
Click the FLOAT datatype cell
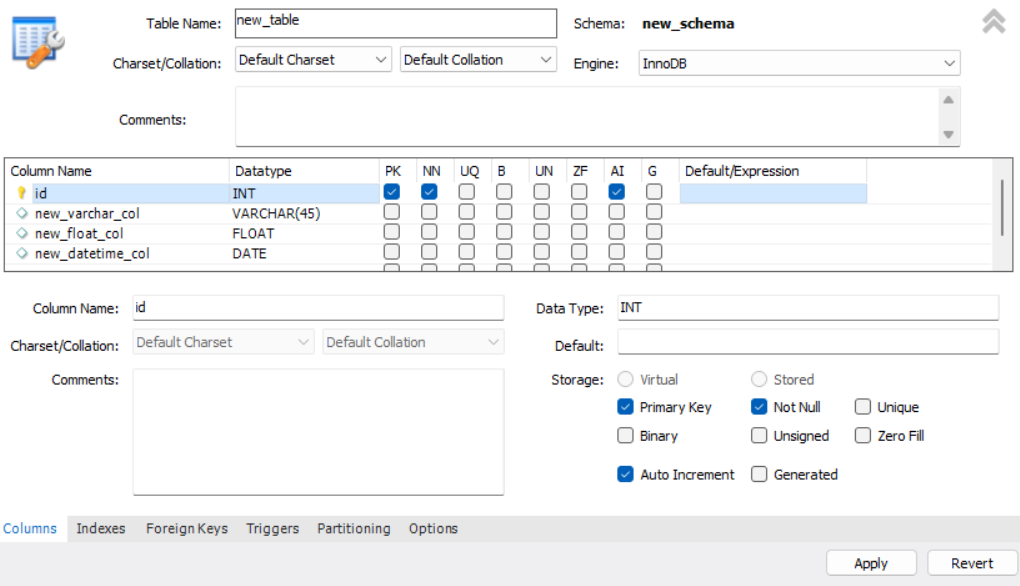(253, 233)
